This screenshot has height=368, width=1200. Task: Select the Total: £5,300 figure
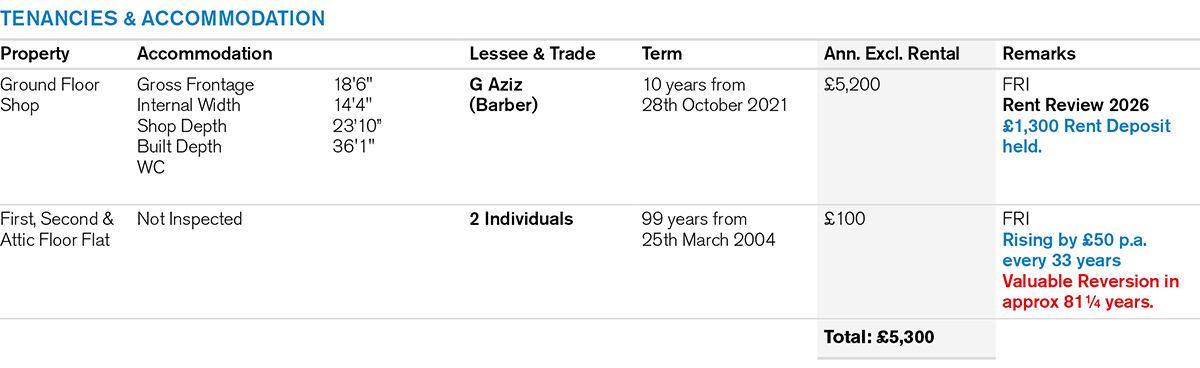tap(879, 338)
